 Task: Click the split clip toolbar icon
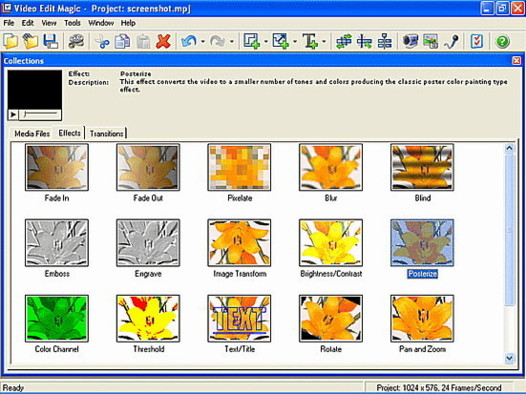click(x=364, y=42)
